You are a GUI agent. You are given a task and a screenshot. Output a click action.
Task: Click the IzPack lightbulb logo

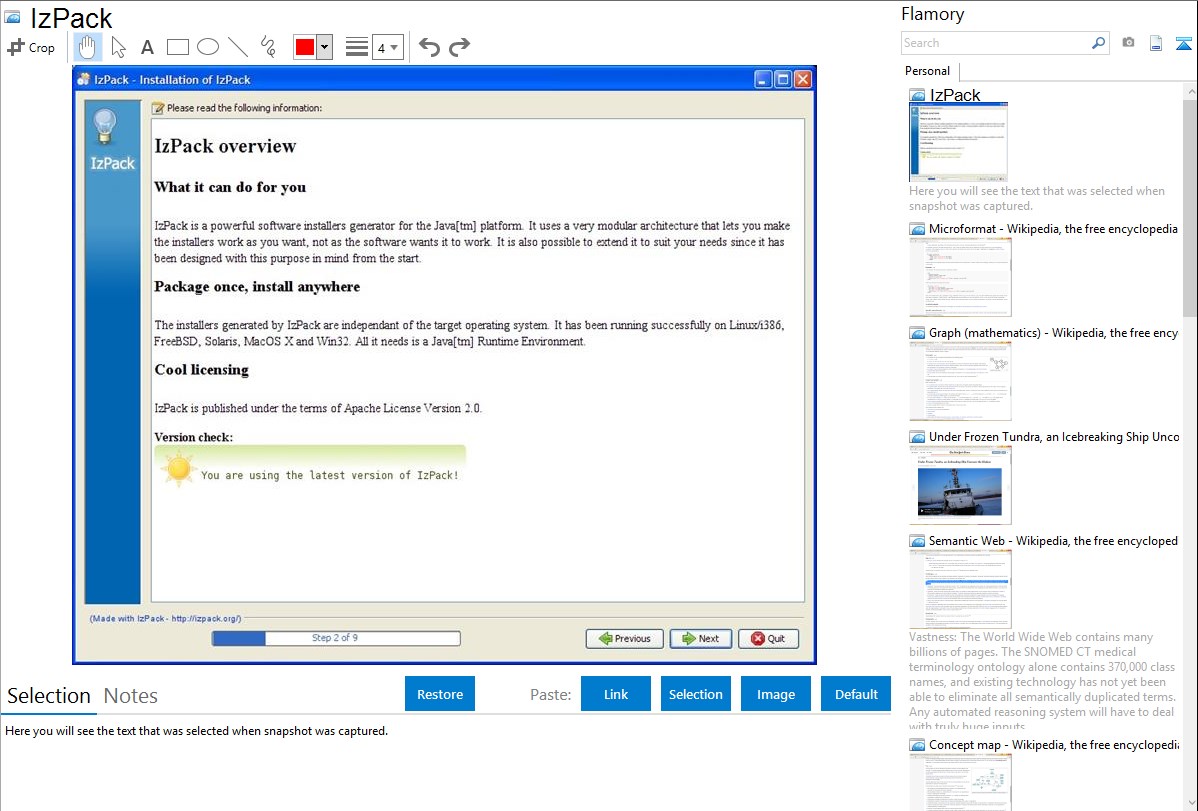click(105, 126)
